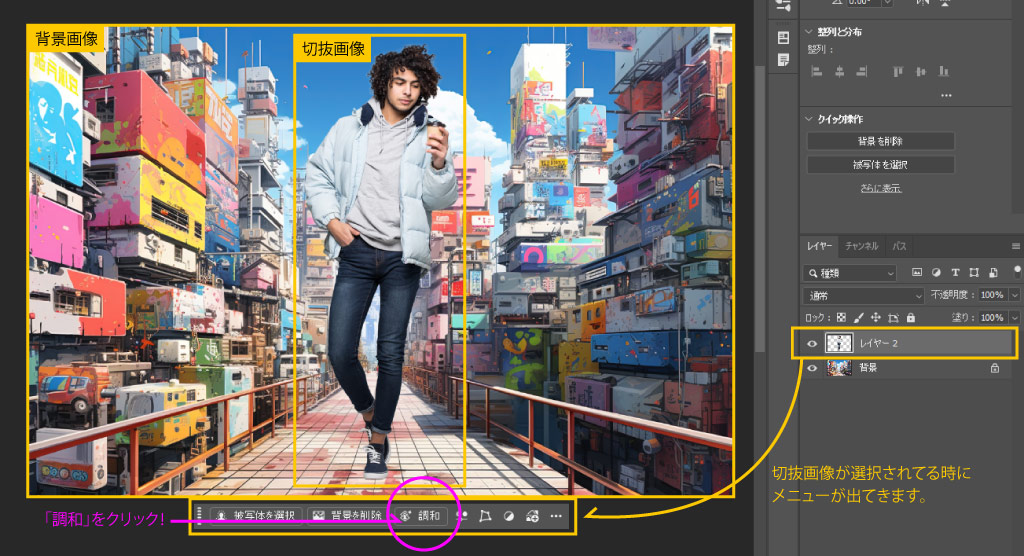This screenshot has width=1024, height=556.
Task: Collapse the 整列と分布 section
Action: coord(809,32)
